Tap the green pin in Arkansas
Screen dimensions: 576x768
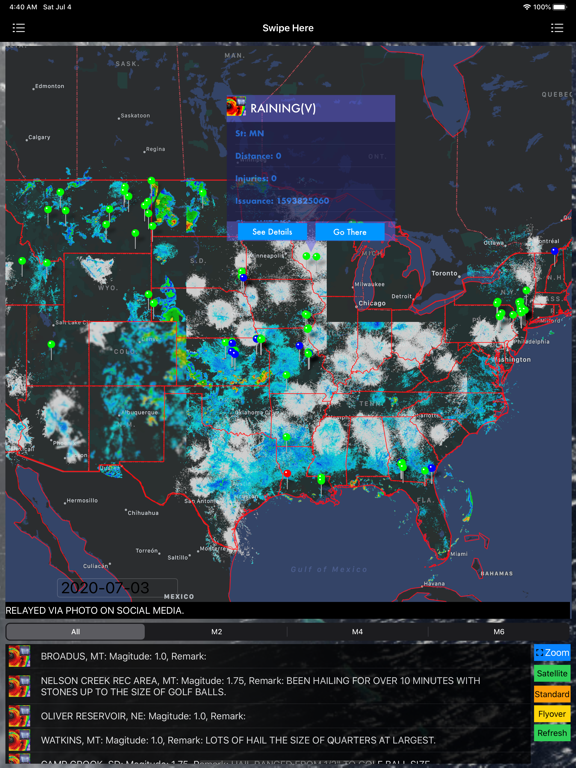coord(286,436)
